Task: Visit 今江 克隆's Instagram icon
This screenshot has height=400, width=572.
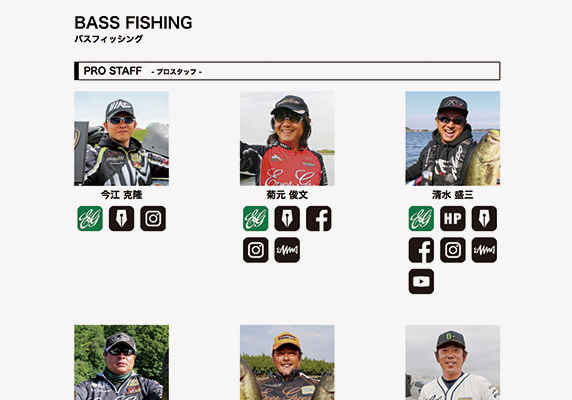Action: (x=153, y=218)
